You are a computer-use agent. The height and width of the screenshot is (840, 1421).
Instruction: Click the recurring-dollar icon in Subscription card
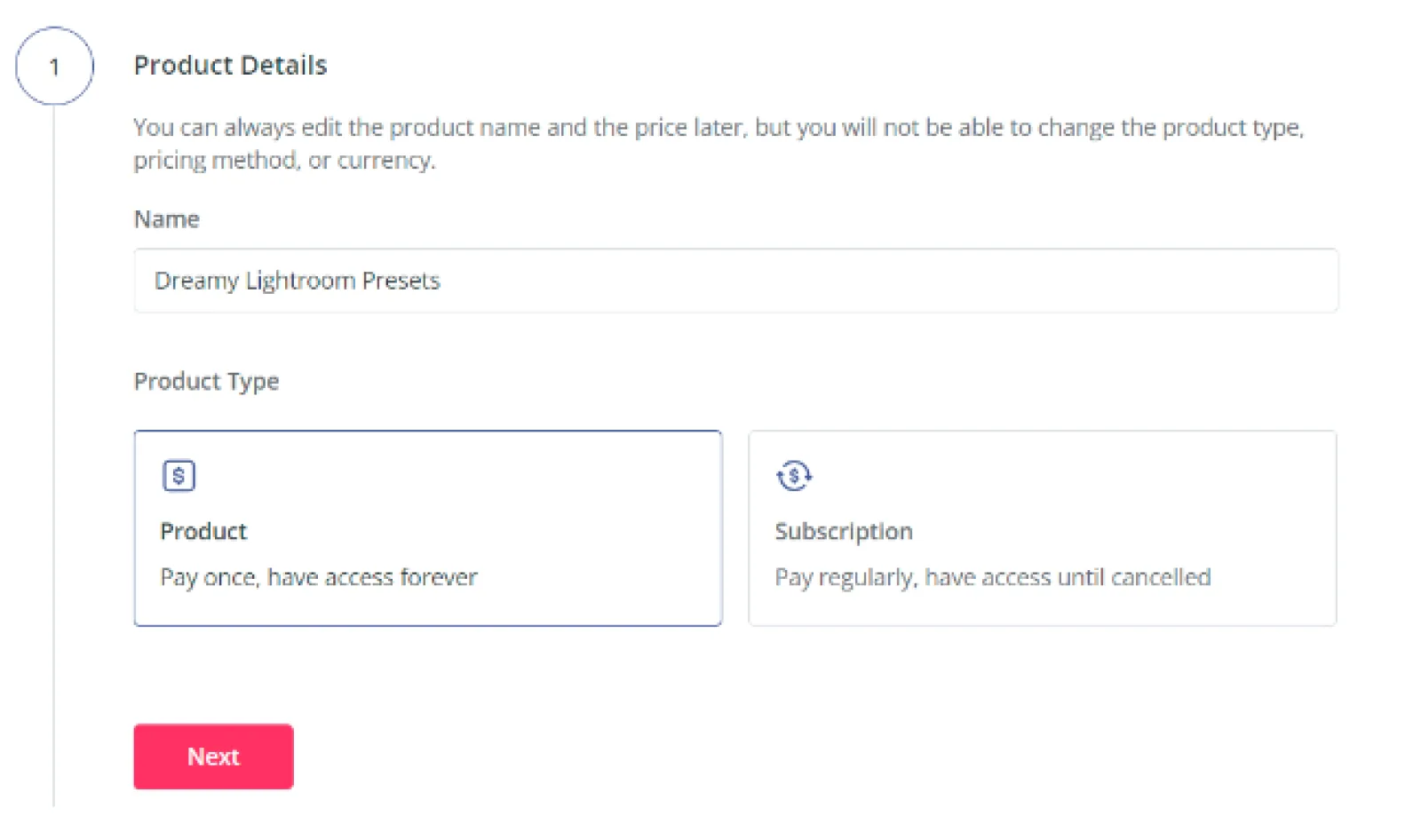793,476
